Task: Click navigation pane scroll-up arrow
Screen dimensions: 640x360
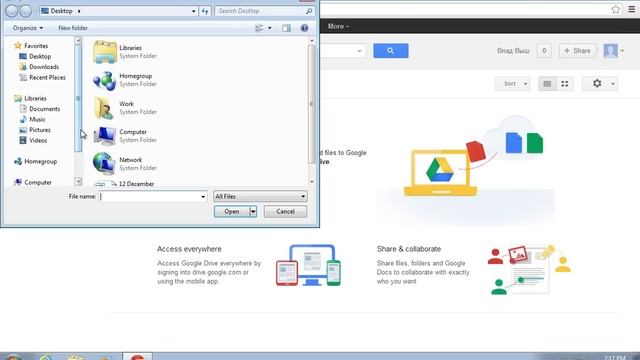Action: (78, 40)
